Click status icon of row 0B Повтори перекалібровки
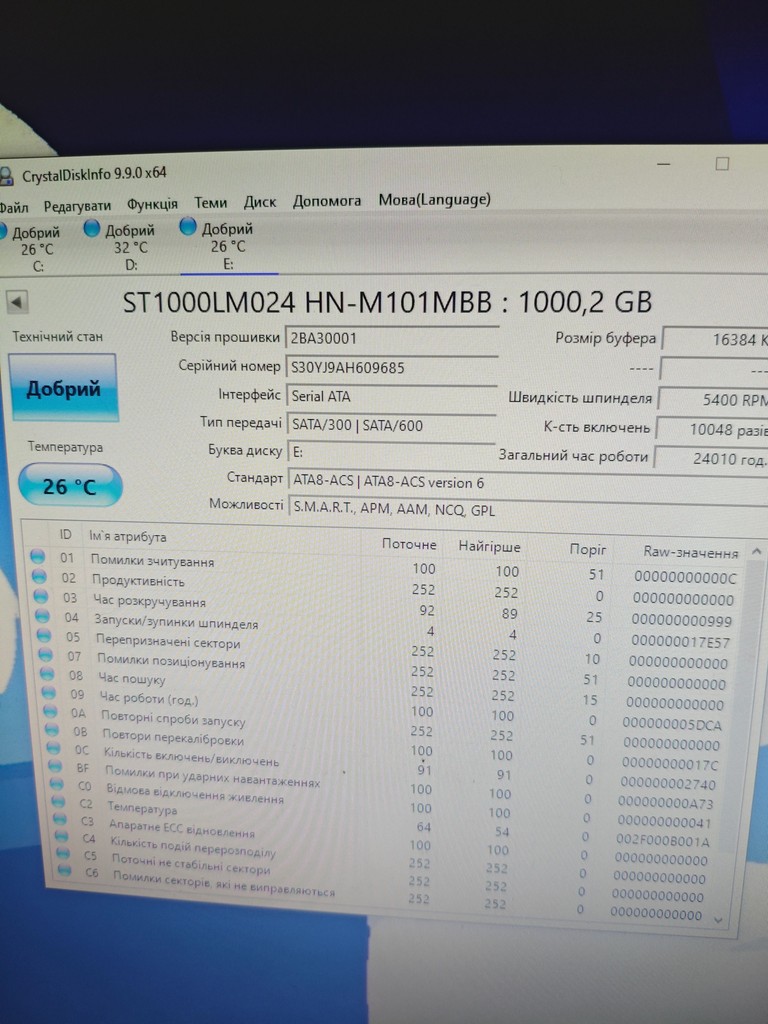The height and width of the screenshot is (1024, 768). [x=52, y=729]
